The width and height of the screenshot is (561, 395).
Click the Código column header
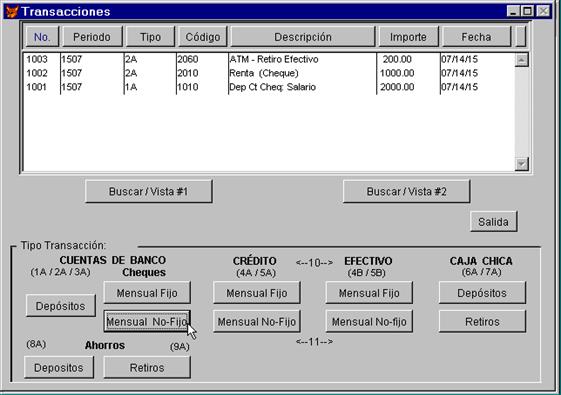point(203,37)
